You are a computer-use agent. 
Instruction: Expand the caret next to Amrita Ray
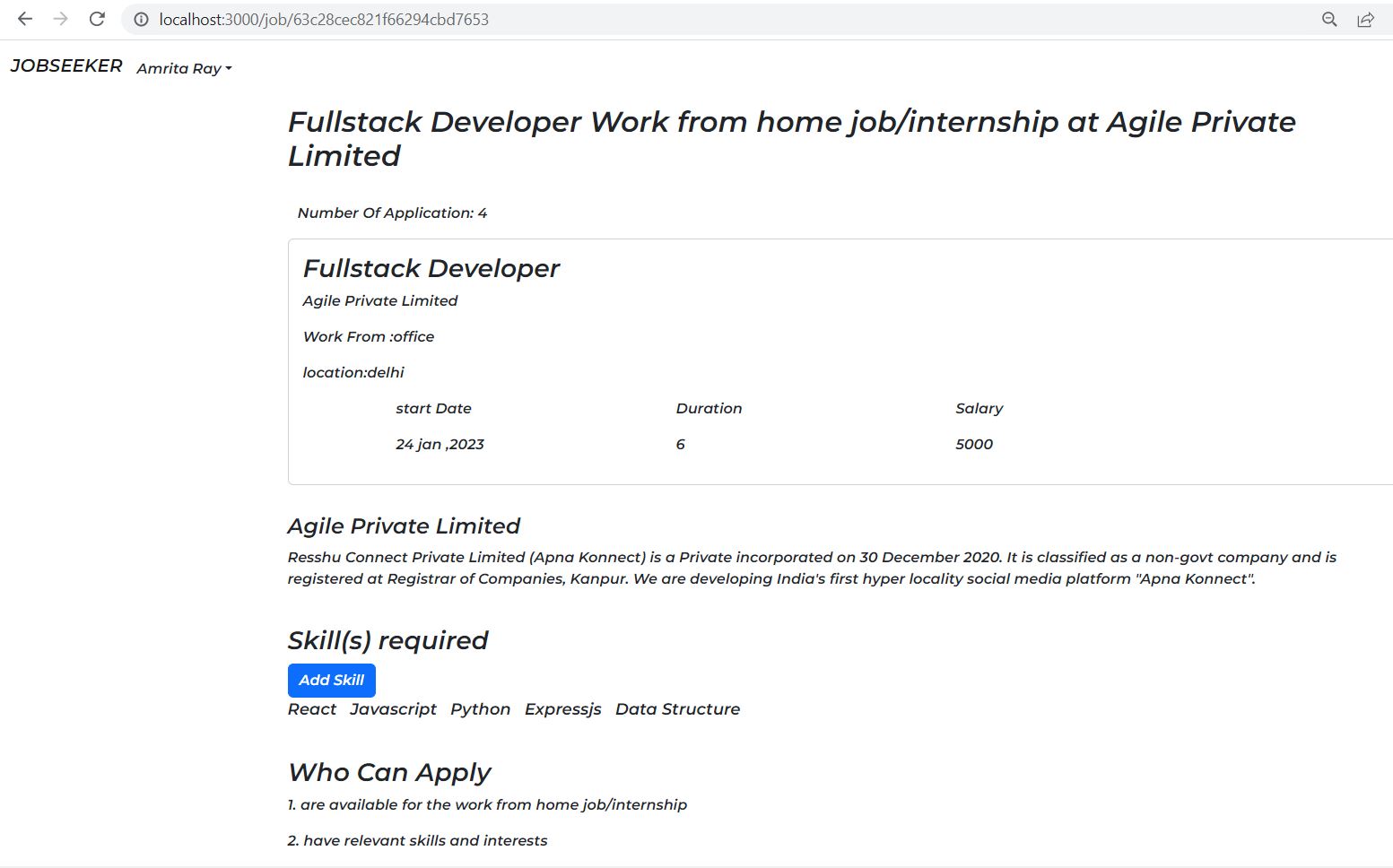(228, 68)
